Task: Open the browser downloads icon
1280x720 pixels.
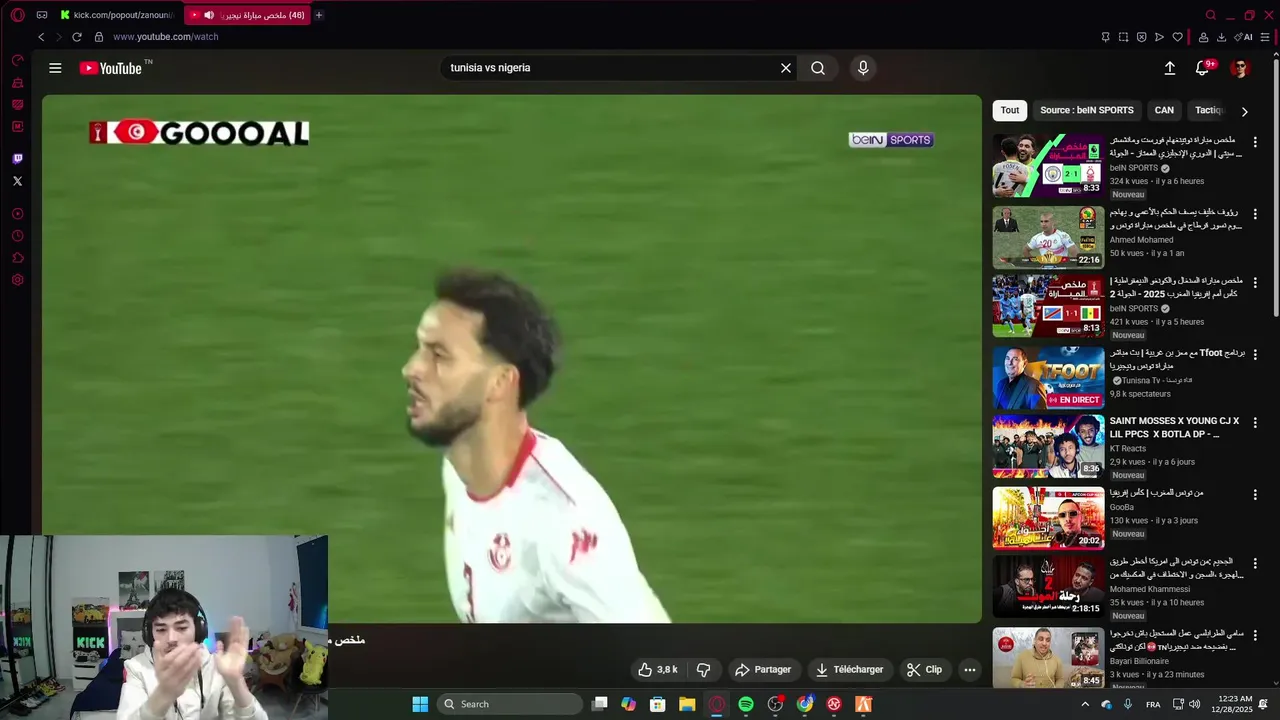Action: (x=1221, y=37)
